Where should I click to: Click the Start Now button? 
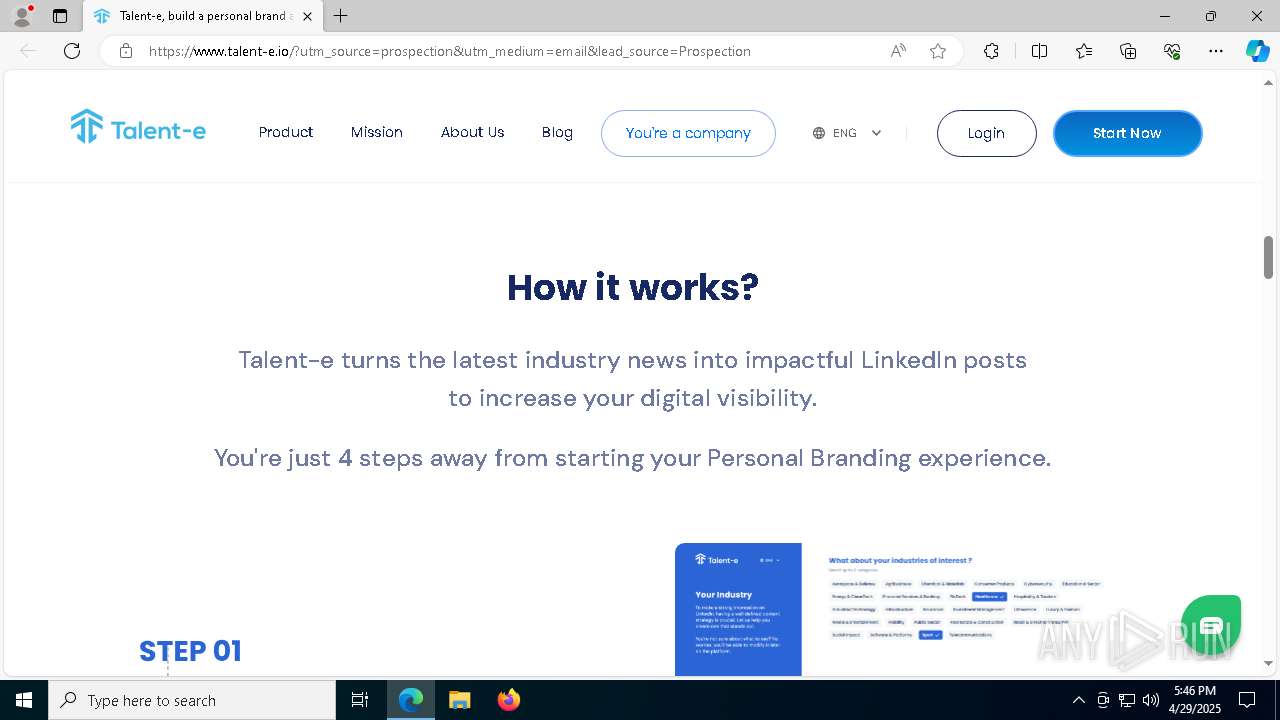click(1127, 133)
